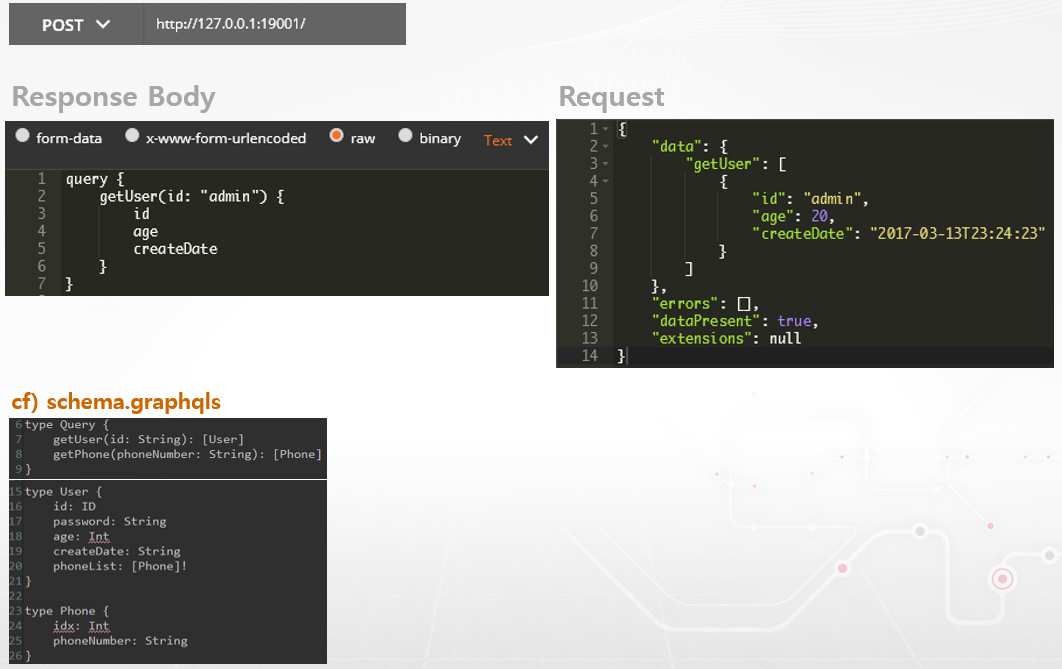This screenshot has width=1062, height=669.
Task: Click the "dataPresent": true line in JSON
Action: (x=734, y=321)
